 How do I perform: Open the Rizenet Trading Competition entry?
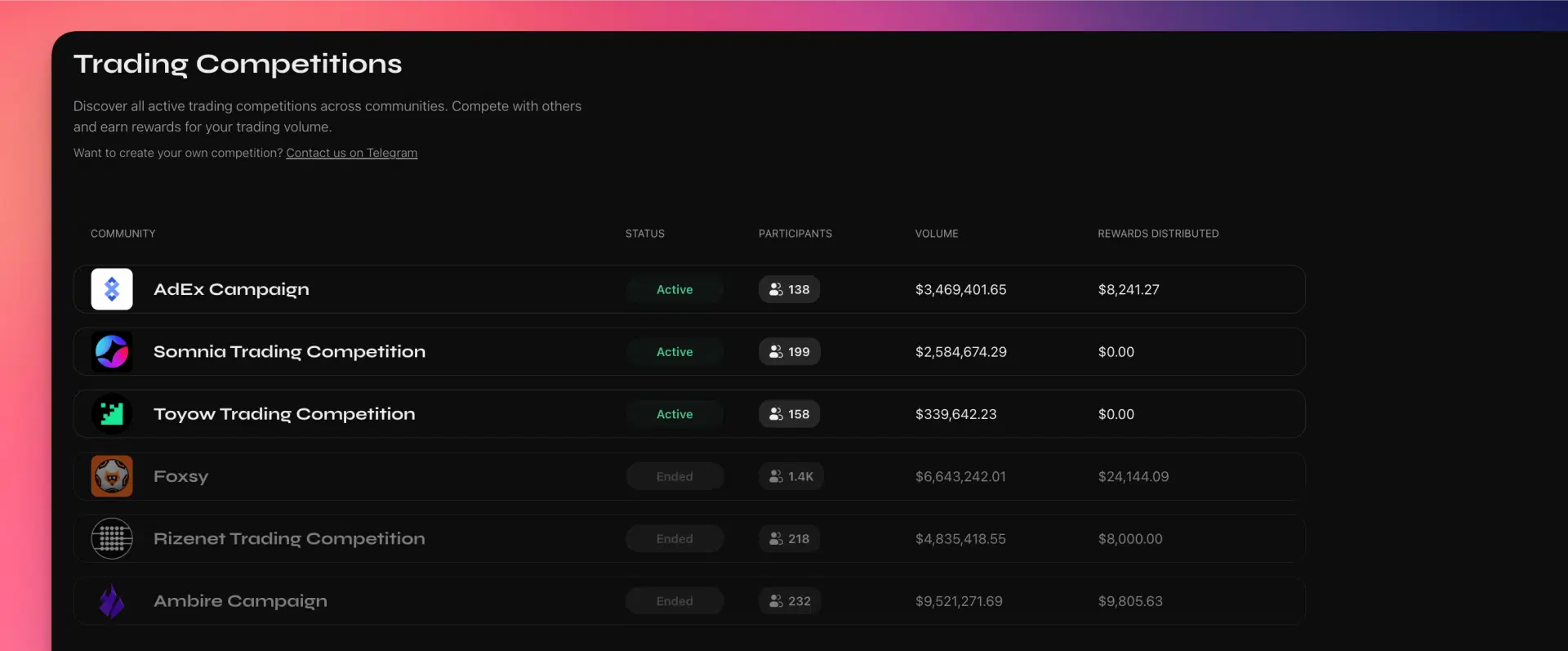click(x=689, y=539)
